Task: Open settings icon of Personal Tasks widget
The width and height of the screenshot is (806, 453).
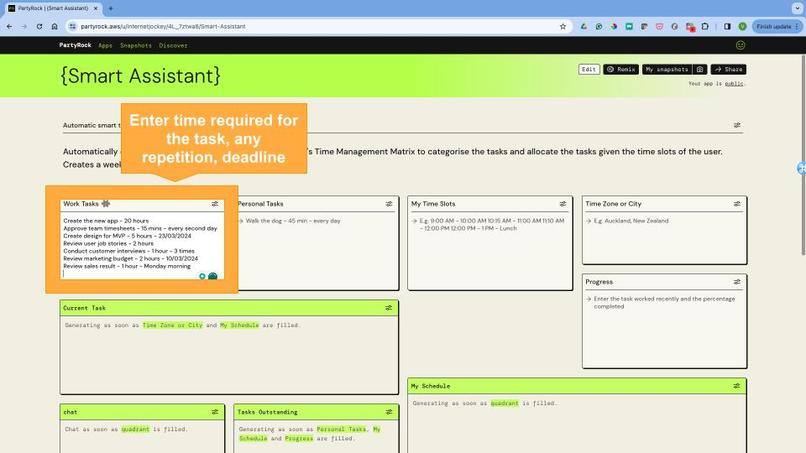Action: point(389,204)
